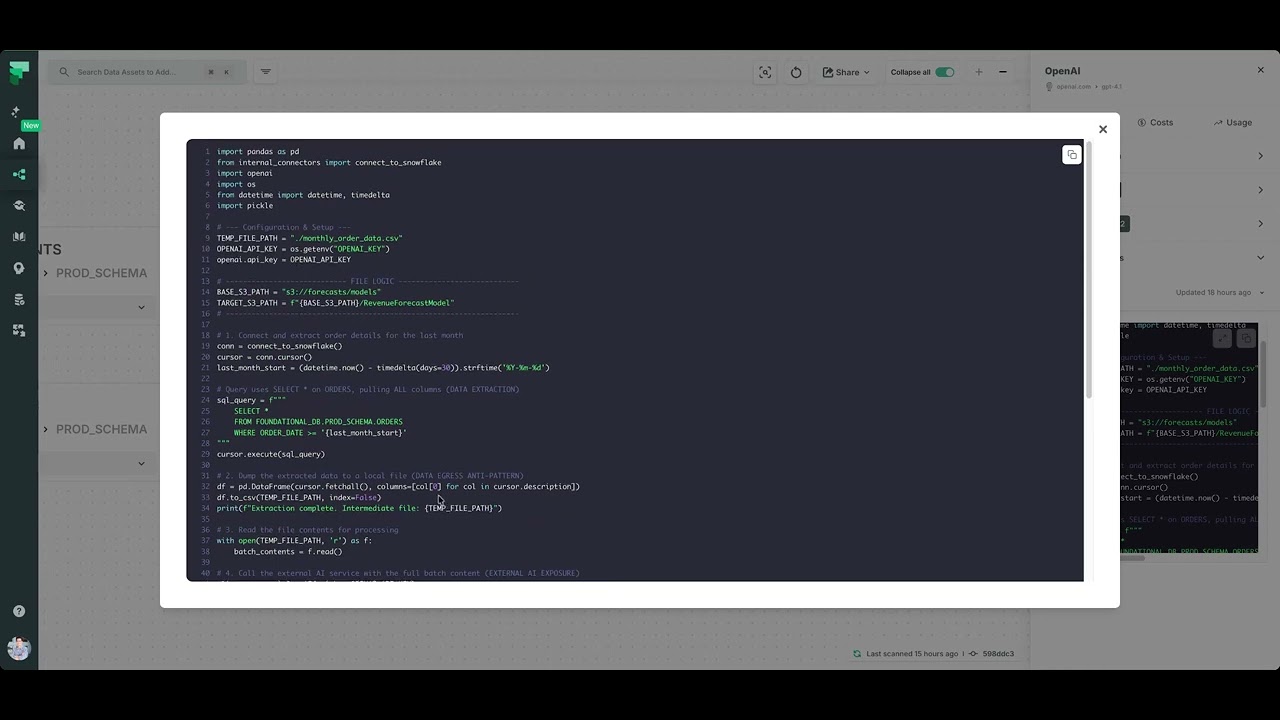Click the WHERE ORDER_DATE code line
Image resolution: width=1280 pixels, height=720 pixels.
point(320,433)
